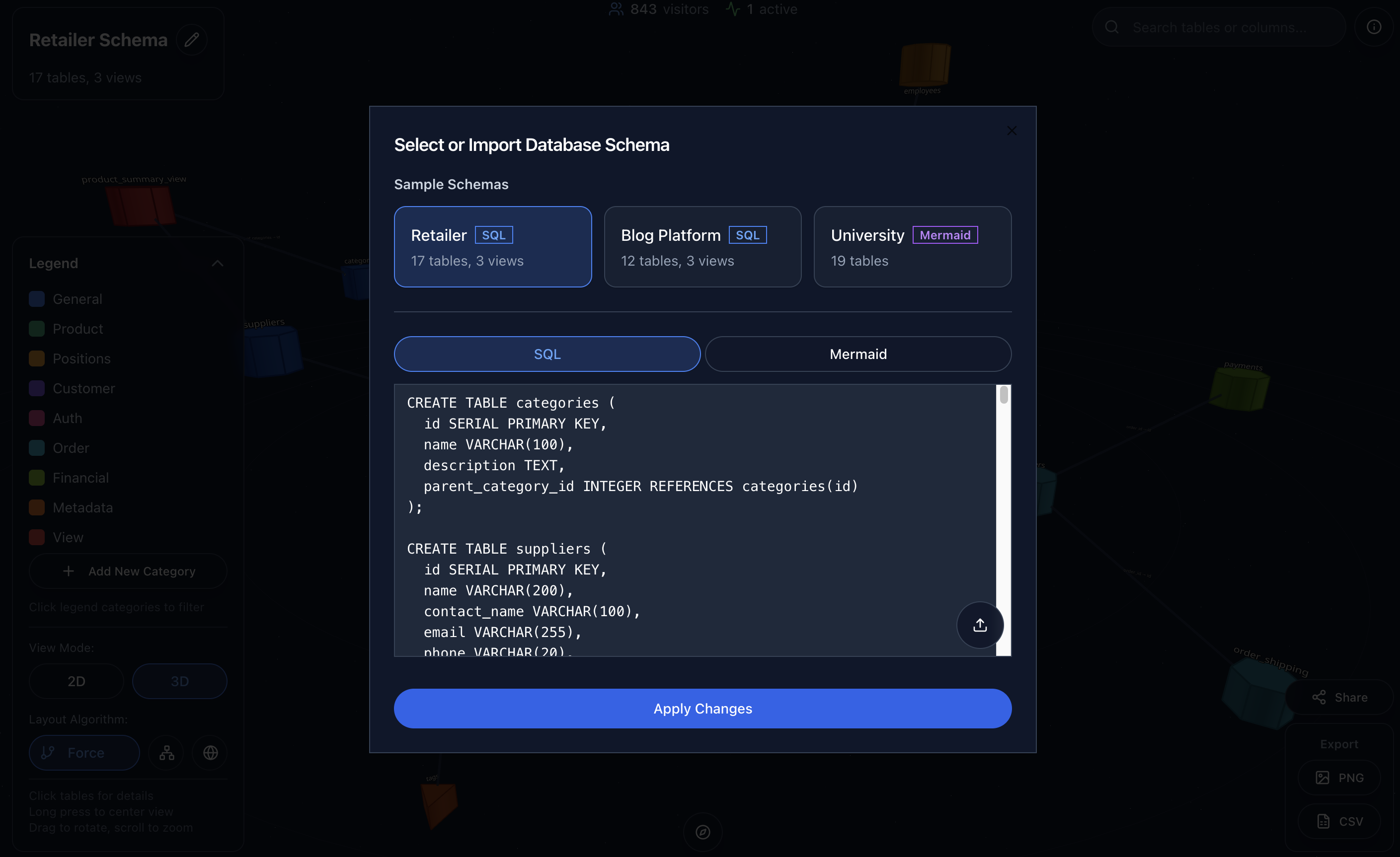The image size is (1400, 857).
Task: Select the SQL input tab
Action: pyautogui.click(x=546, y=353)
